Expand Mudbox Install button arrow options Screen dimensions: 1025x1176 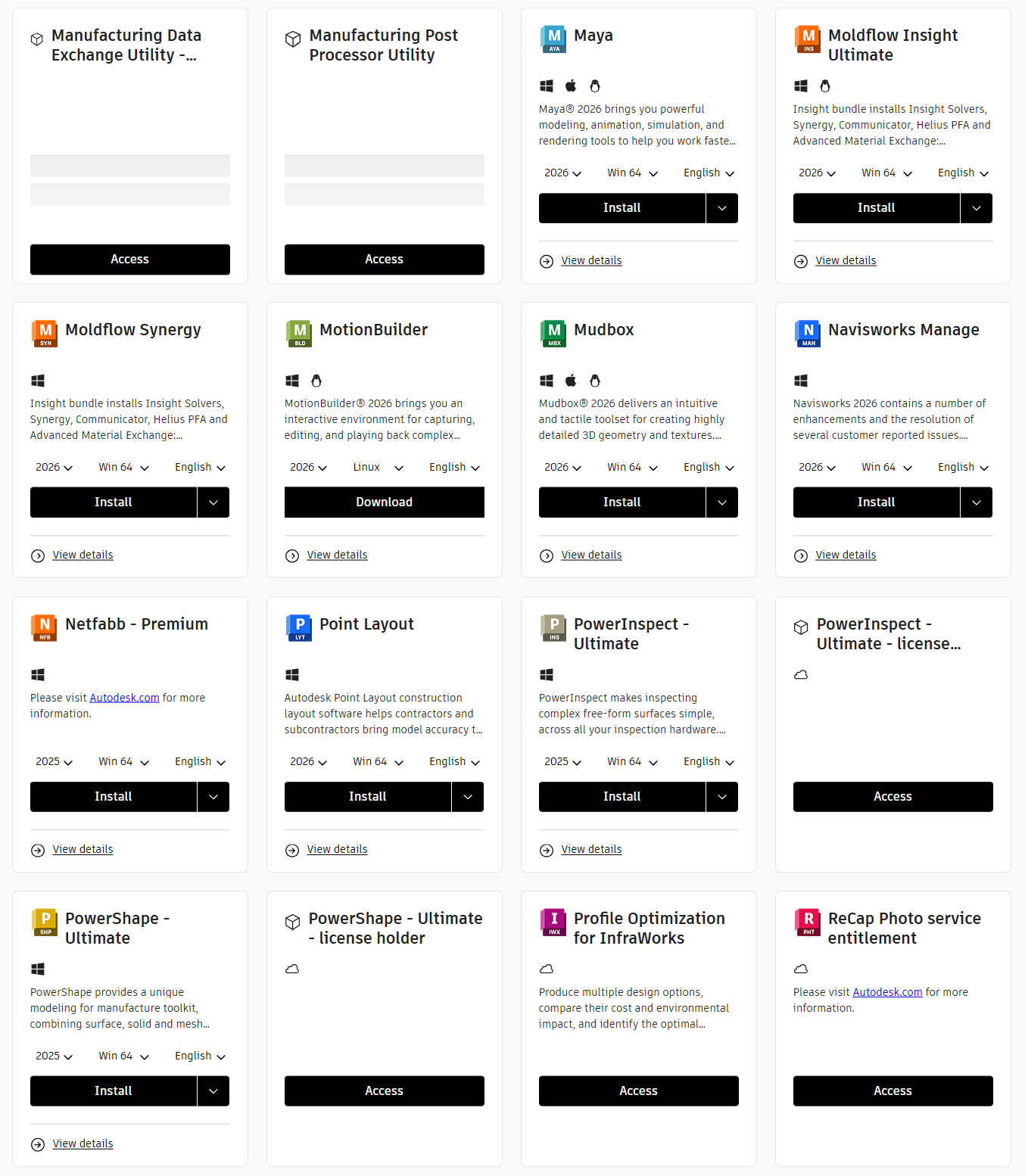coord(722,502)
